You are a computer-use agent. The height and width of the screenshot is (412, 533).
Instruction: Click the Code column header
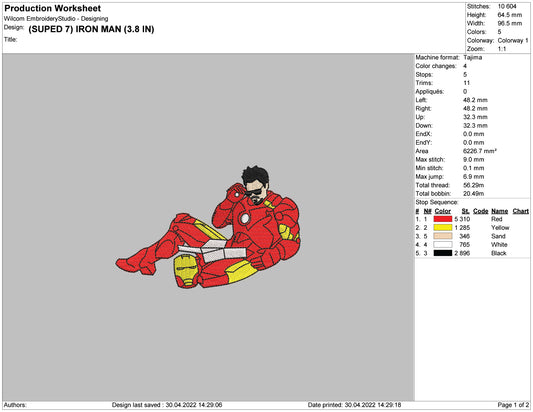pyautogui.click(x=480, y=211)
